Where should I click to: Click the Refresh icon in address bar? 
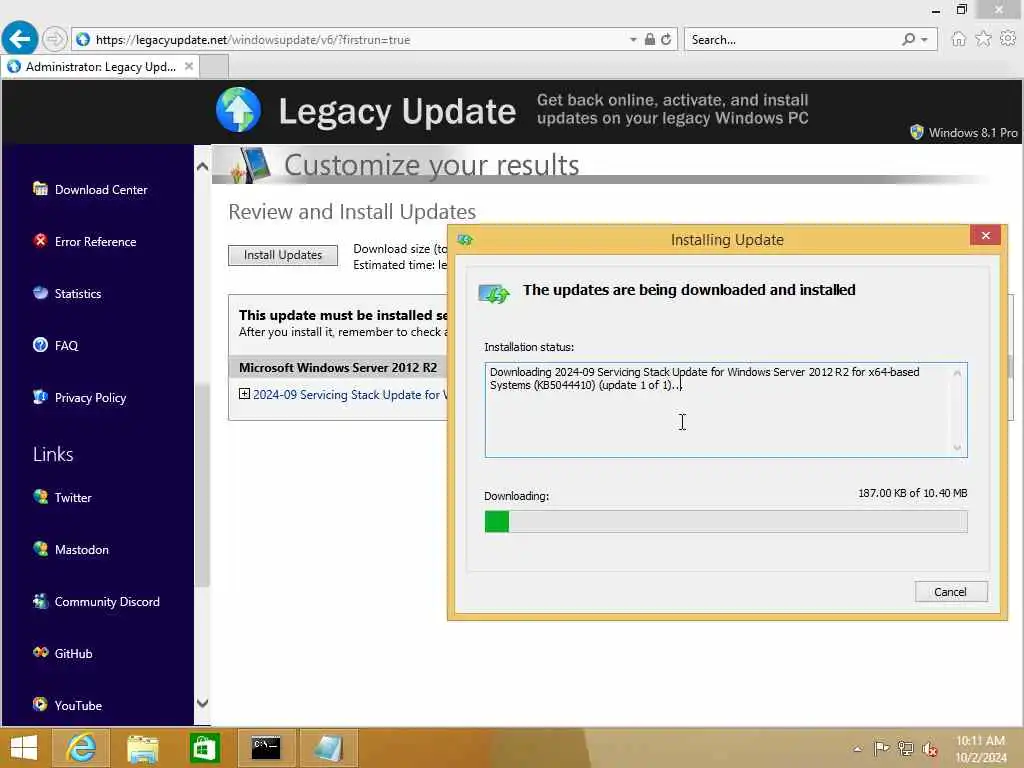point(666,39)
